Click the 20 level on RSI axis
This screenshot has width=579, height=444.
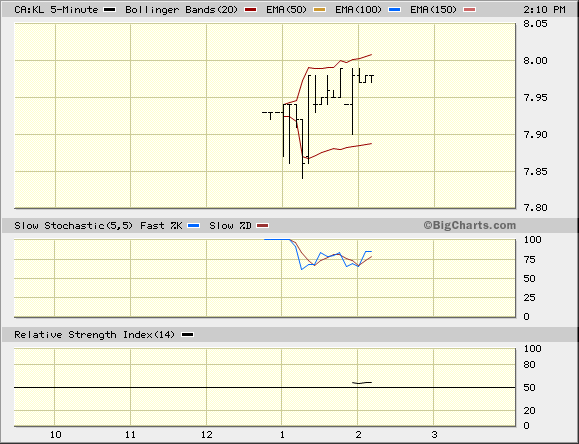(529, 410)
